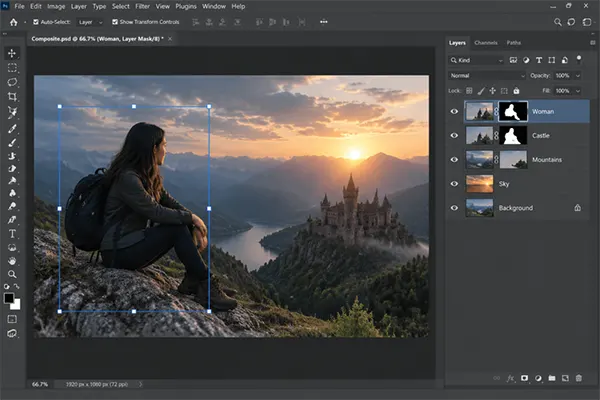Toggle Auto-Select checkbox

[x=36, y=22]
